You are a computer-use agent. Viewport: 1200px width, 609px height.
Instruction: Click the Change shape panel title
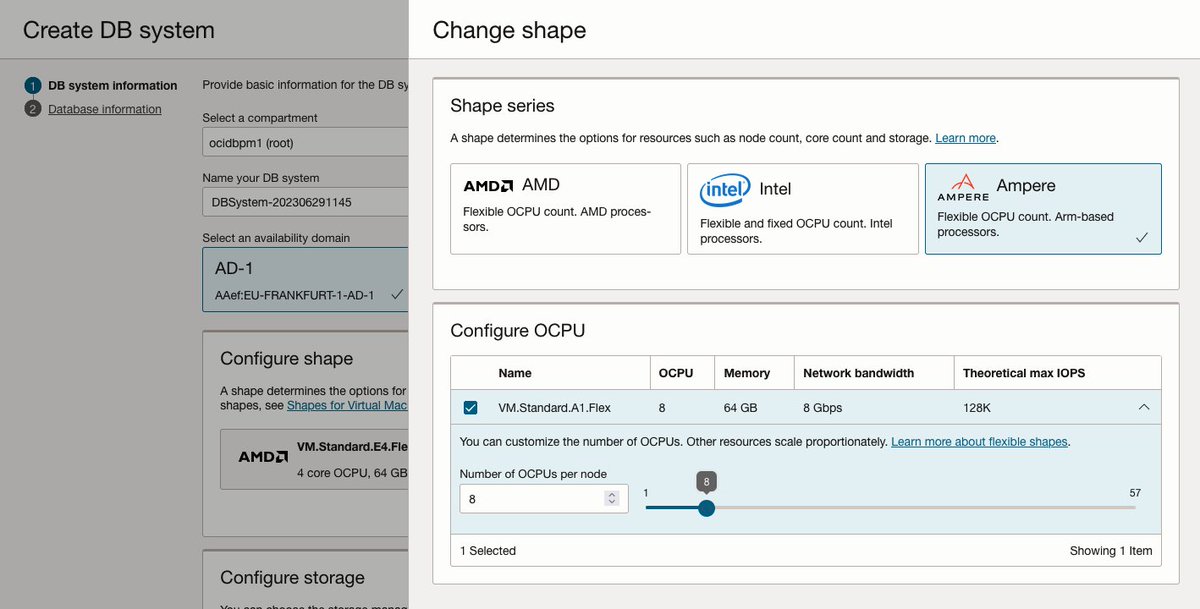pyautogui.click(x=509, y=30)
